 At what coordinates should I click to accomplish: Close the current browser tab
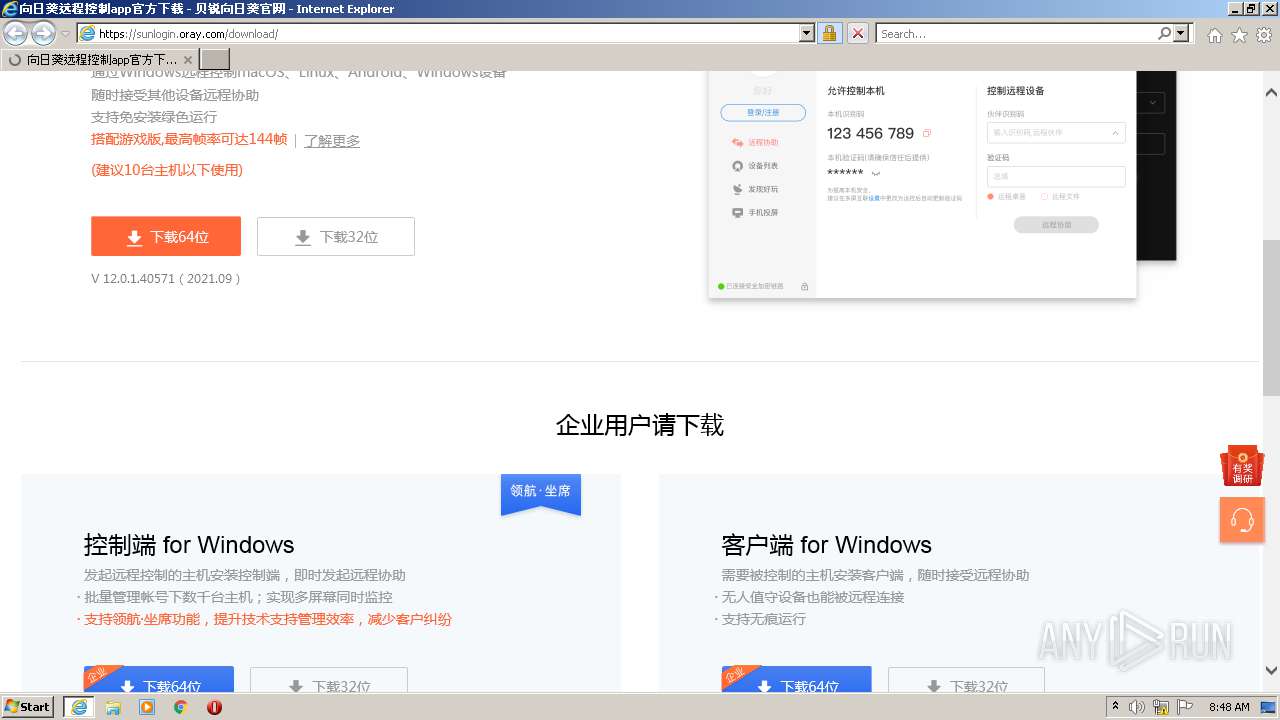pos(187,60)
